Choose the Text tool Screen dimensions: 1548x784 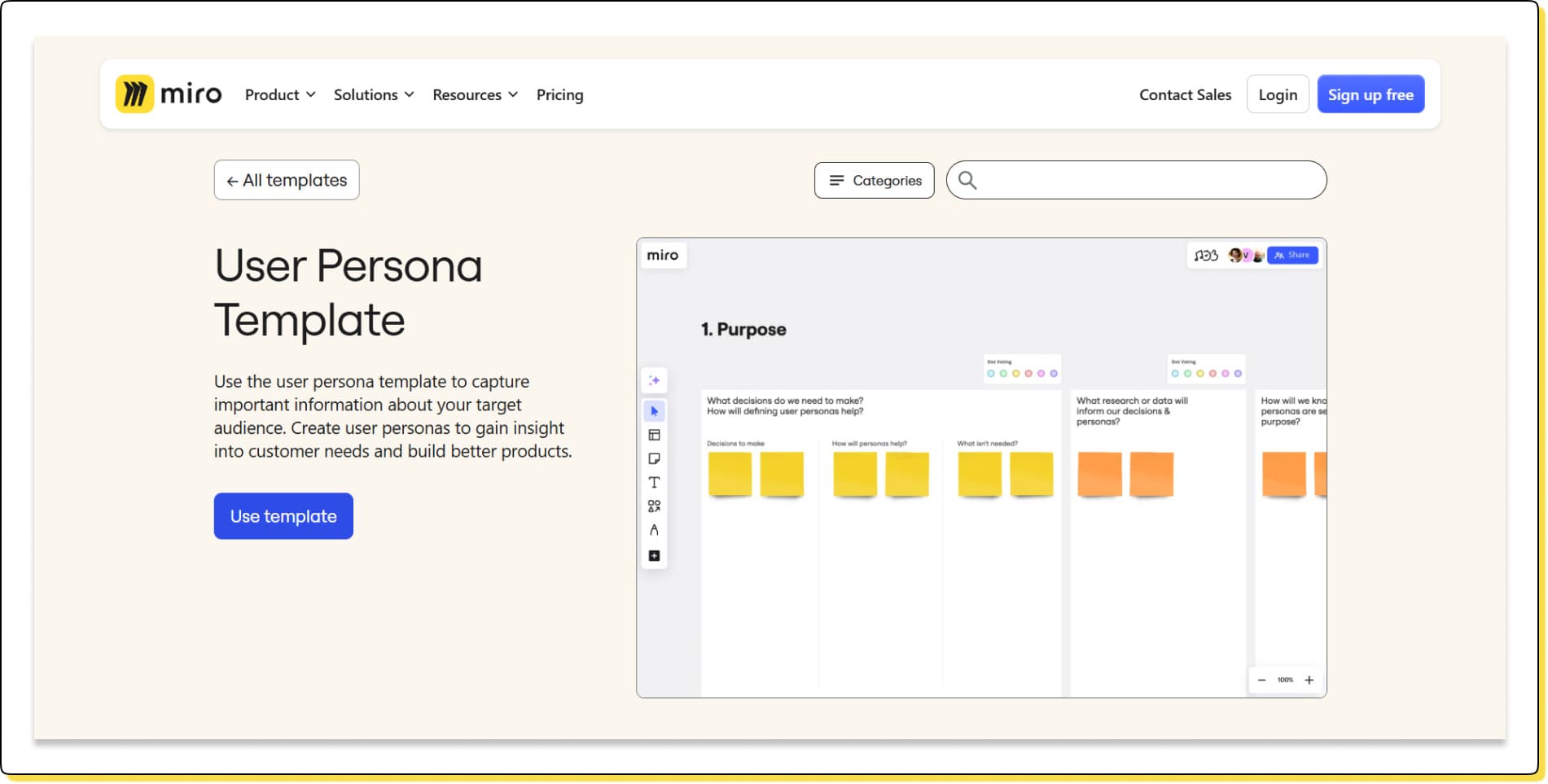click(654, 482)
